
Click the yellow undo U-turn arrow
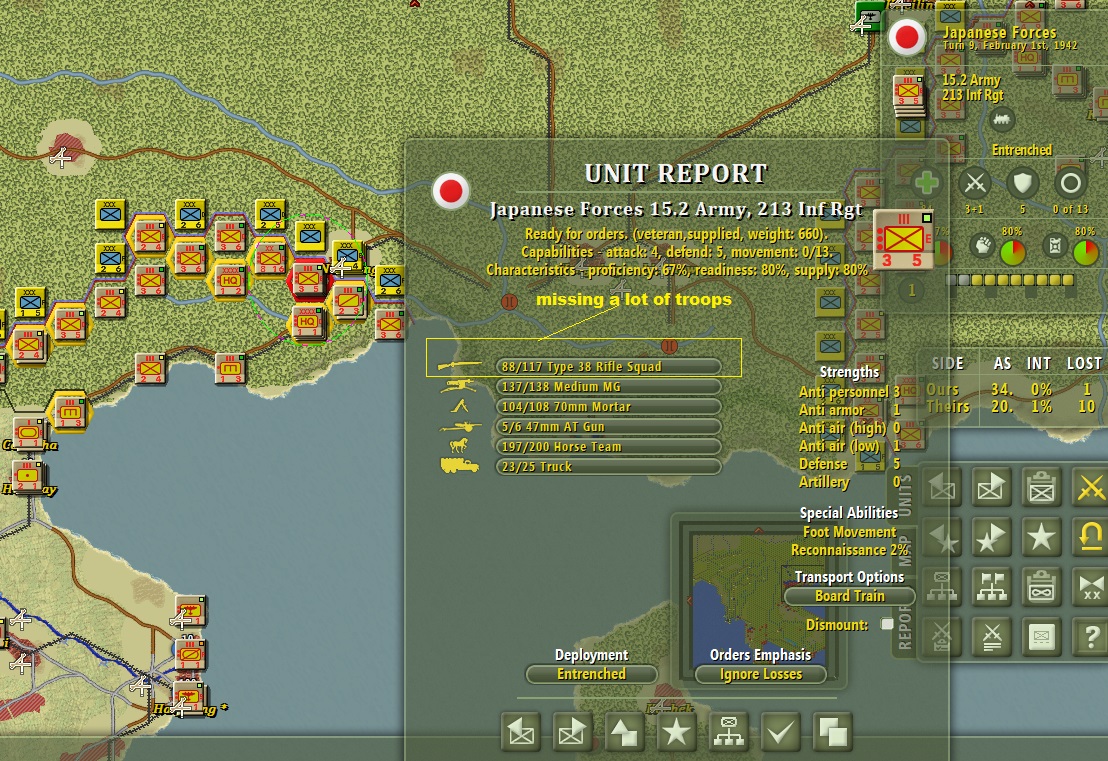[1090, 537]
